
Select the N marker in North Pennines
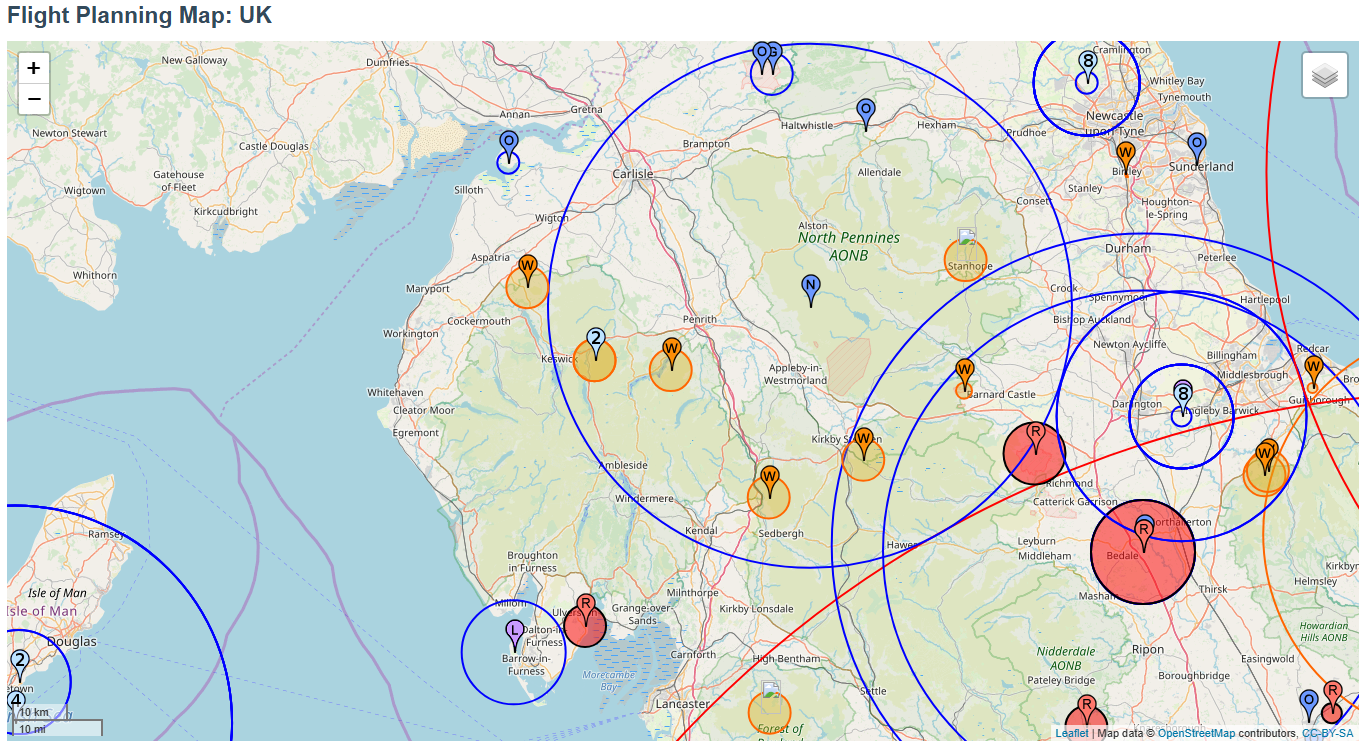tap(811, 290)
